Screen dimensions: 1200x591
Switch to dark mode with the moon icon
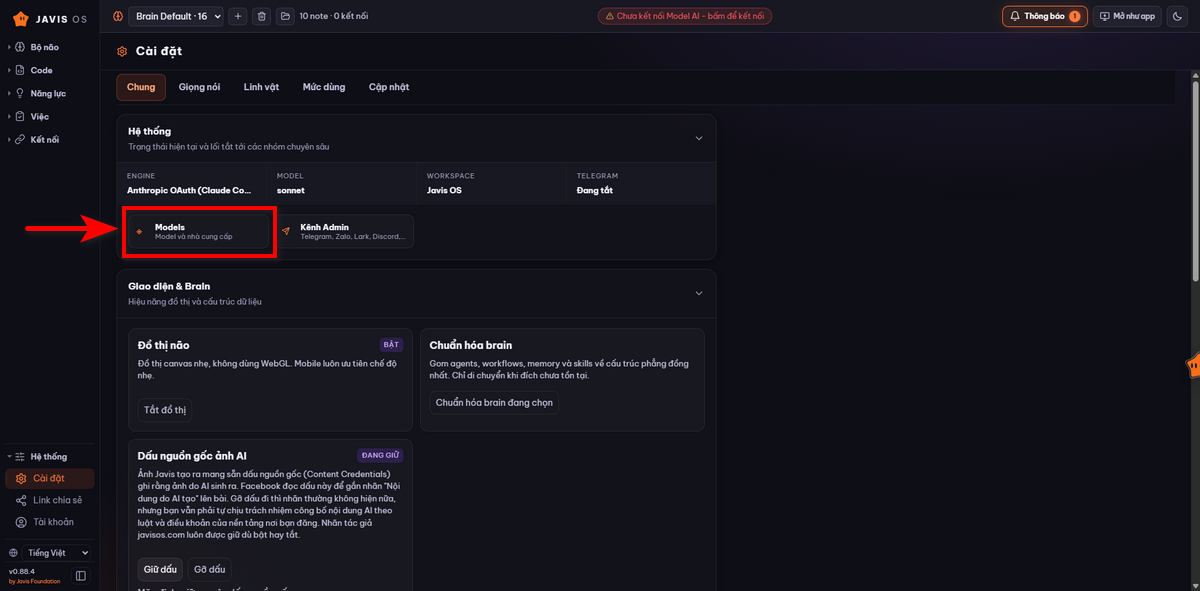[x=1178, y=16]
